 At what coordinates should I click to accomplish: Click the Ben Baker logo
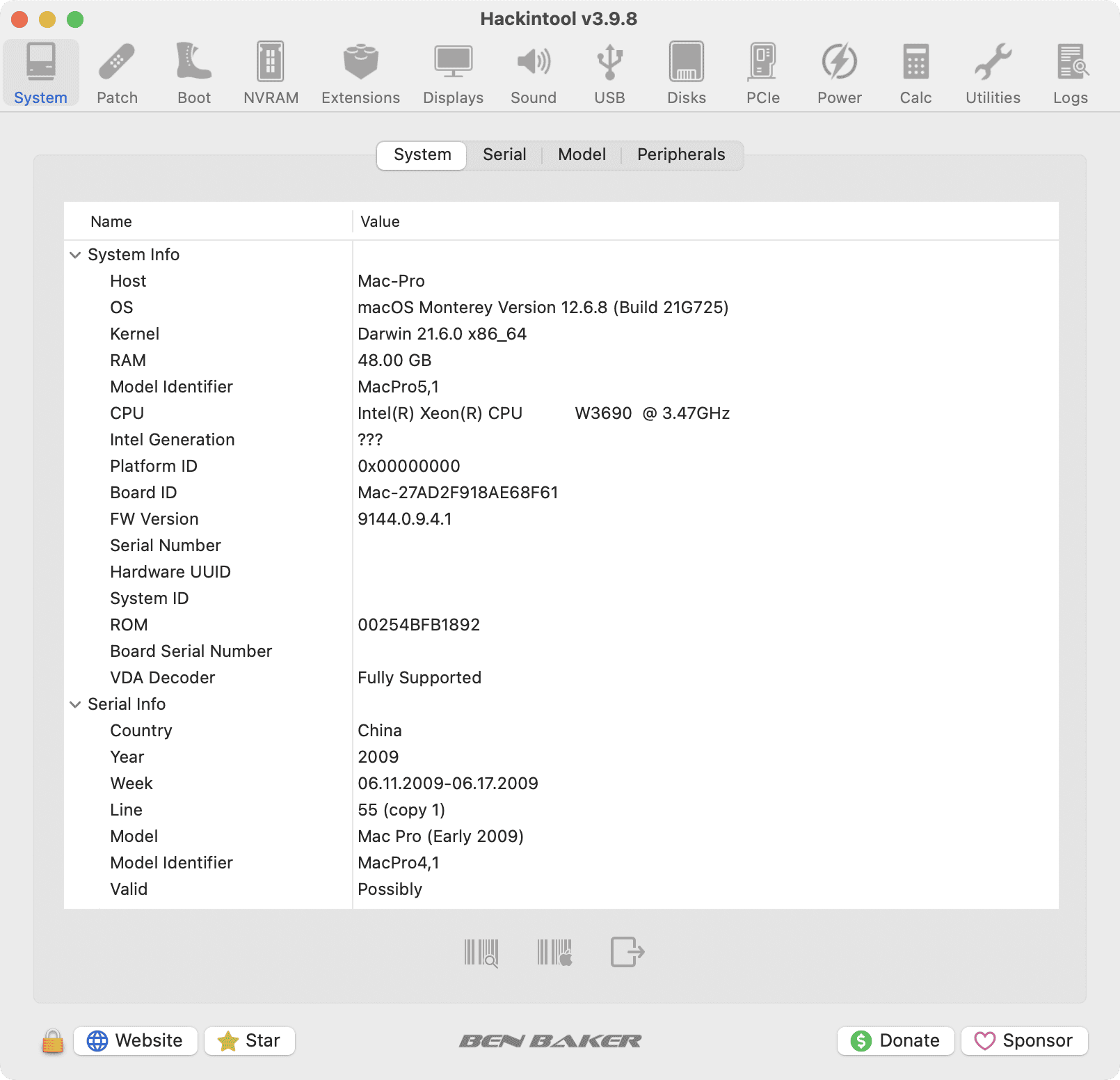550,1041
